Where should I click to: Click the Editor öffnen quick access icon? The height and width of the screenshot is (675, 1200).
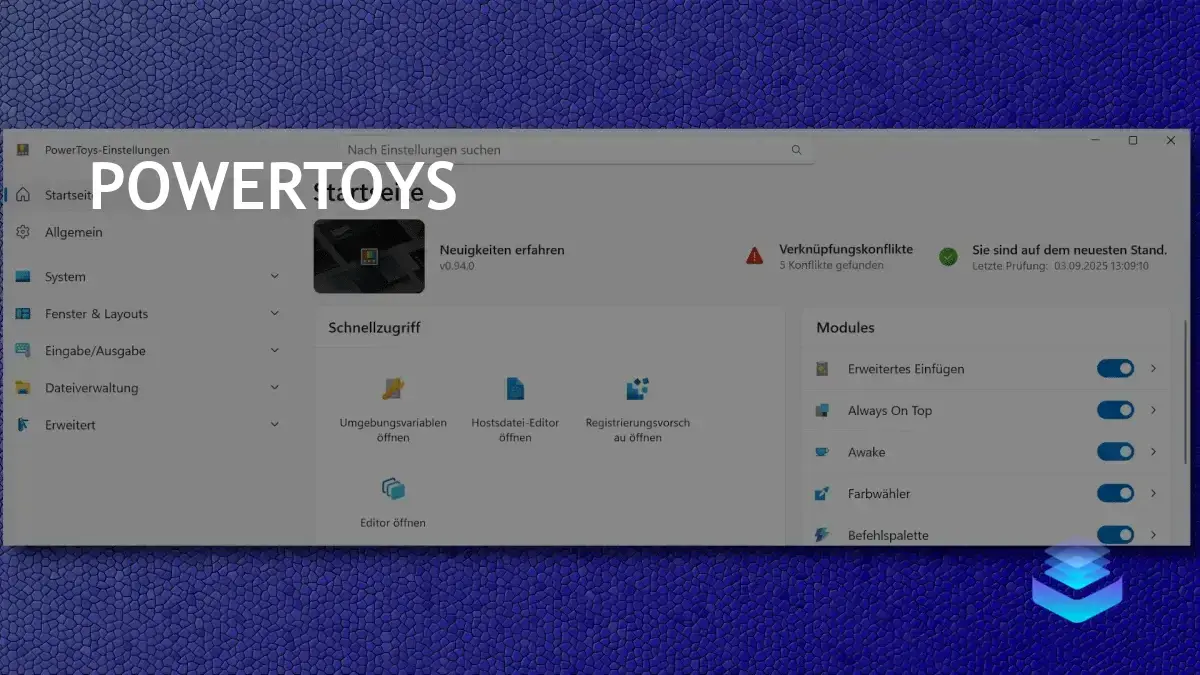pos(393,489)
